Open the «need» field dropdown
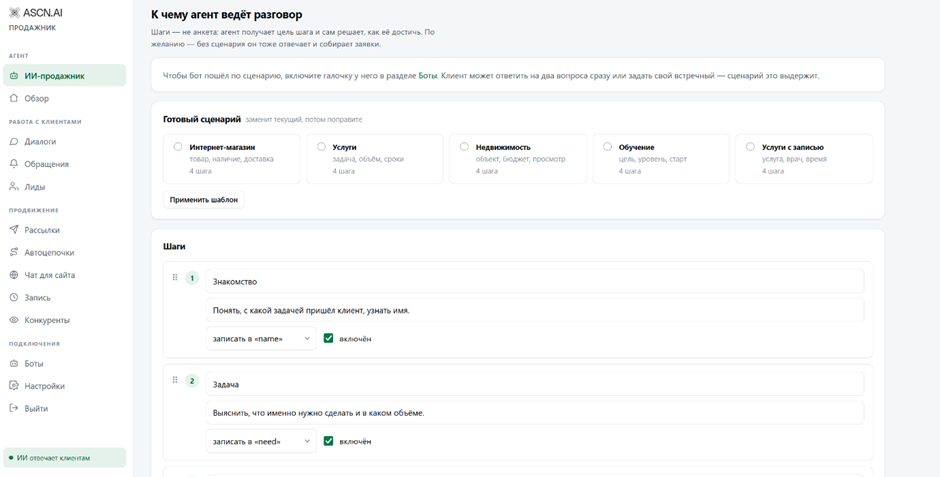This screenshot has height=477, width=940. [x=261, y=441]
